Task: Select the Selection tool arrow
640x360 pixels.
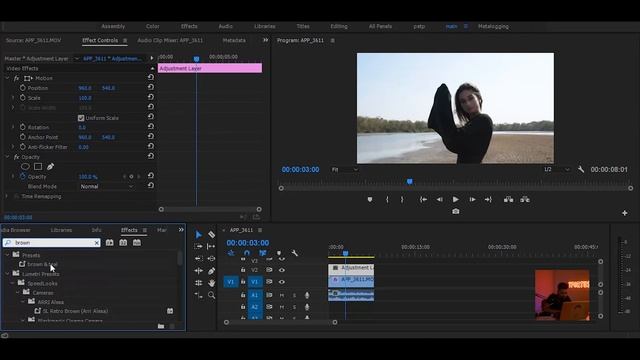Action: [x=198, y=235]
